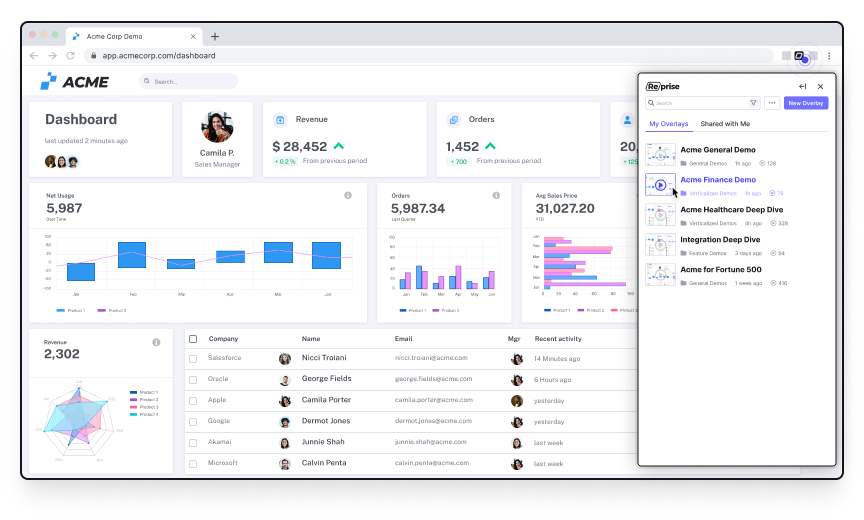The width and height of the screenshot is (864, 520).
Task: Click the lock icon in address bar
Action: point(93,56)
